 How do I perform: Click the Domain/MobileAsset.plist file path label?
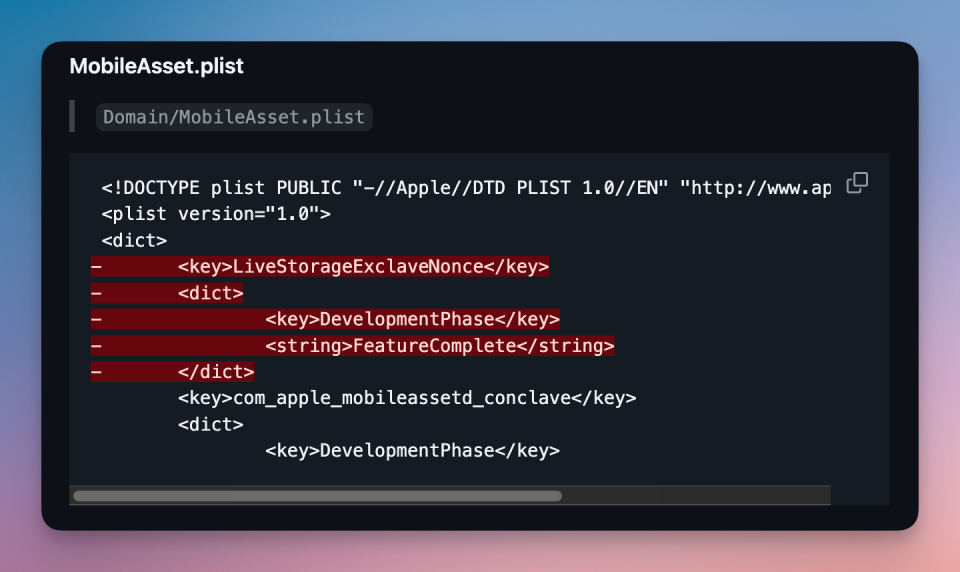point(234,117)
